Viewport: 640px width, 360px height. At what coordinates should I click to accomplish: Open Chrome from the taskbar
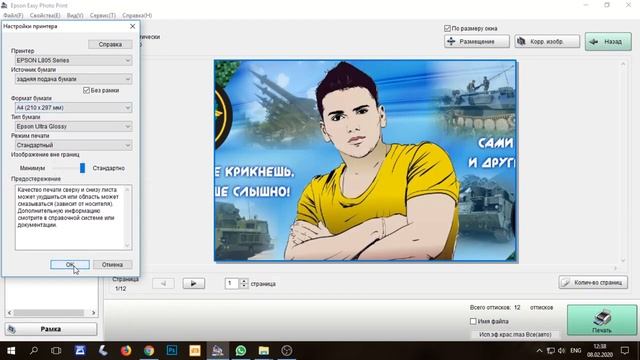coord(149,350)
